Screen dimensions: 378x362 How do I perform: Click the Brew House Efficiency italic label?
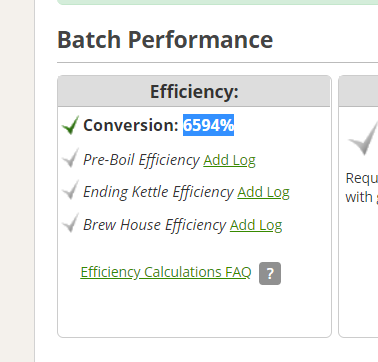click(155, 225)
